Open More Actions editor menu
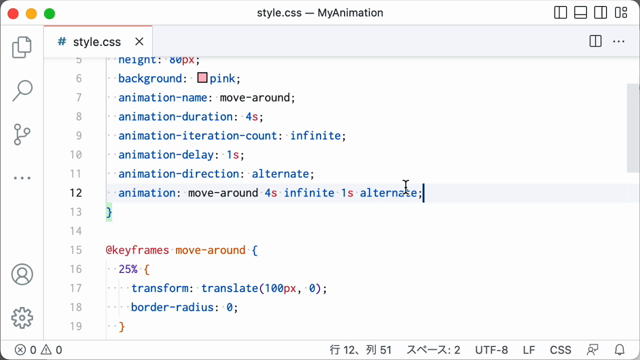 pyautogui.click(x=619, y=41)
